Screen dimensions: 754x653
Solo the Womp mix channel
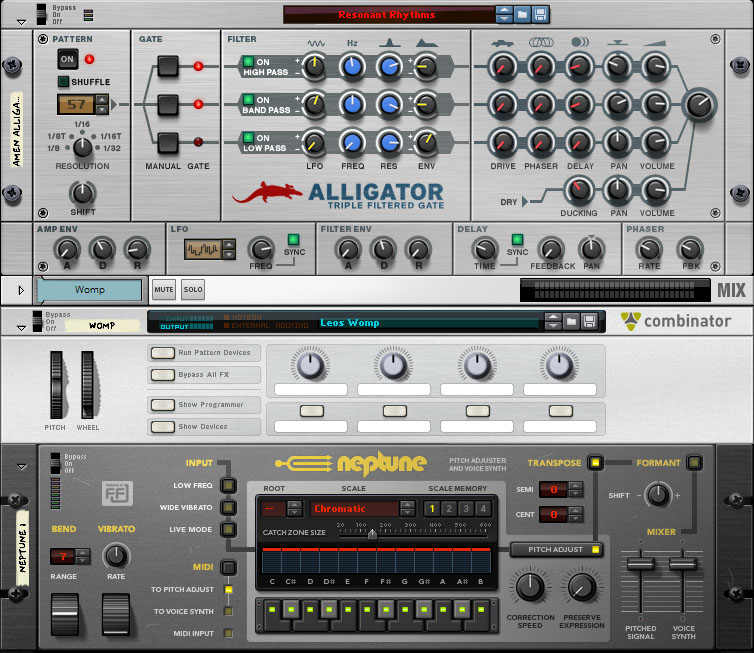pos(193,289)
